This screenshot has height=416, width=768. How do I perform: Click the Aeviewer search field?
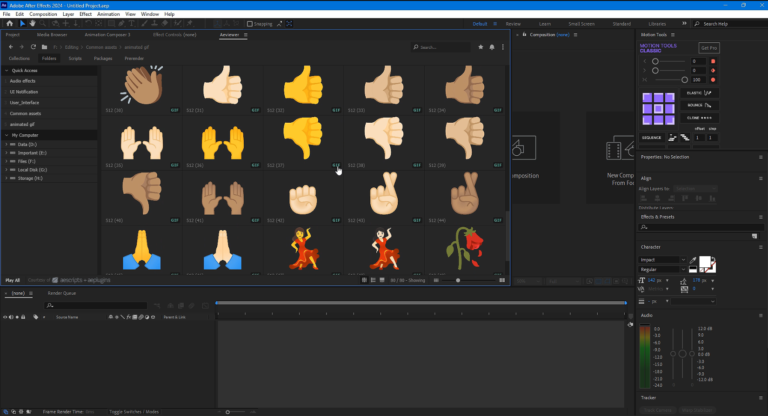[x=441, y=47]
